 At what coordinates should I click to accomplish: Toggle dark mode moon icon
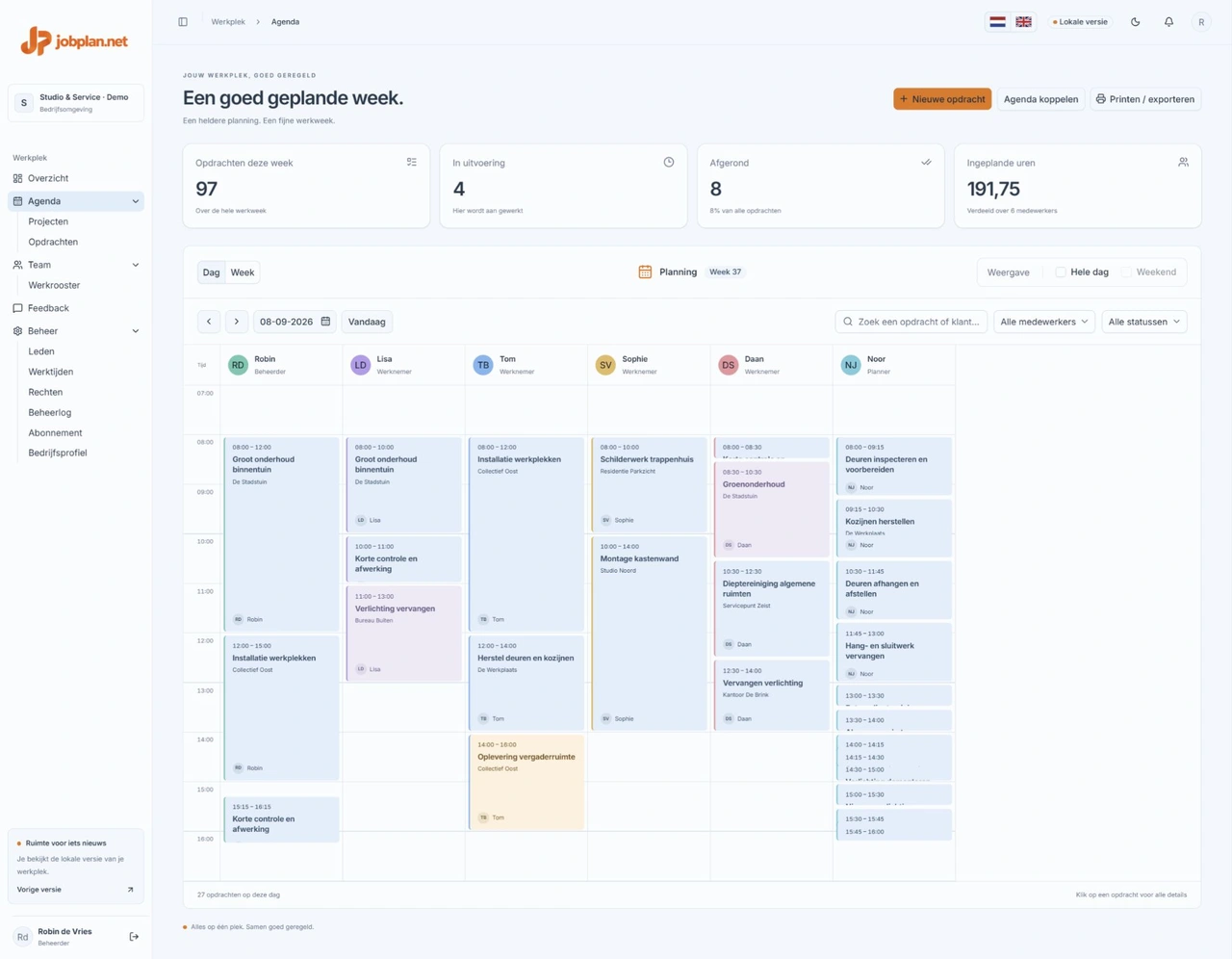tap(1136, 22)
